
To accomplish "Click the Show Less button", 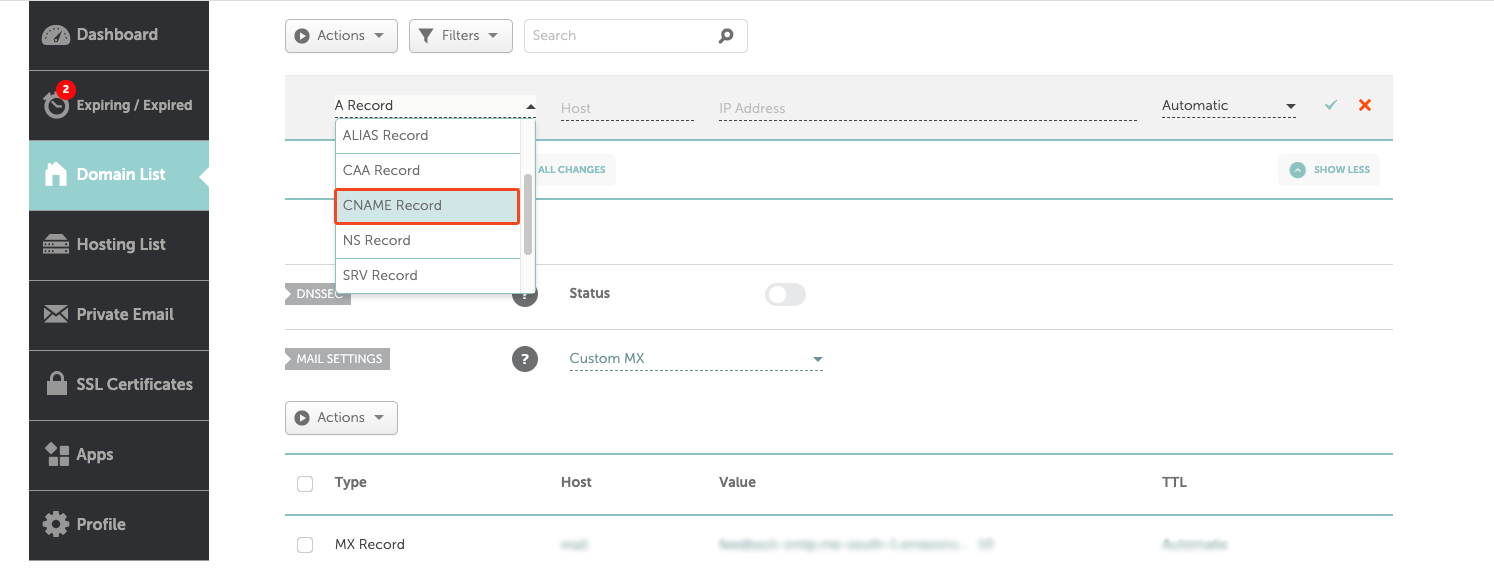I will tap(1329, 170).
